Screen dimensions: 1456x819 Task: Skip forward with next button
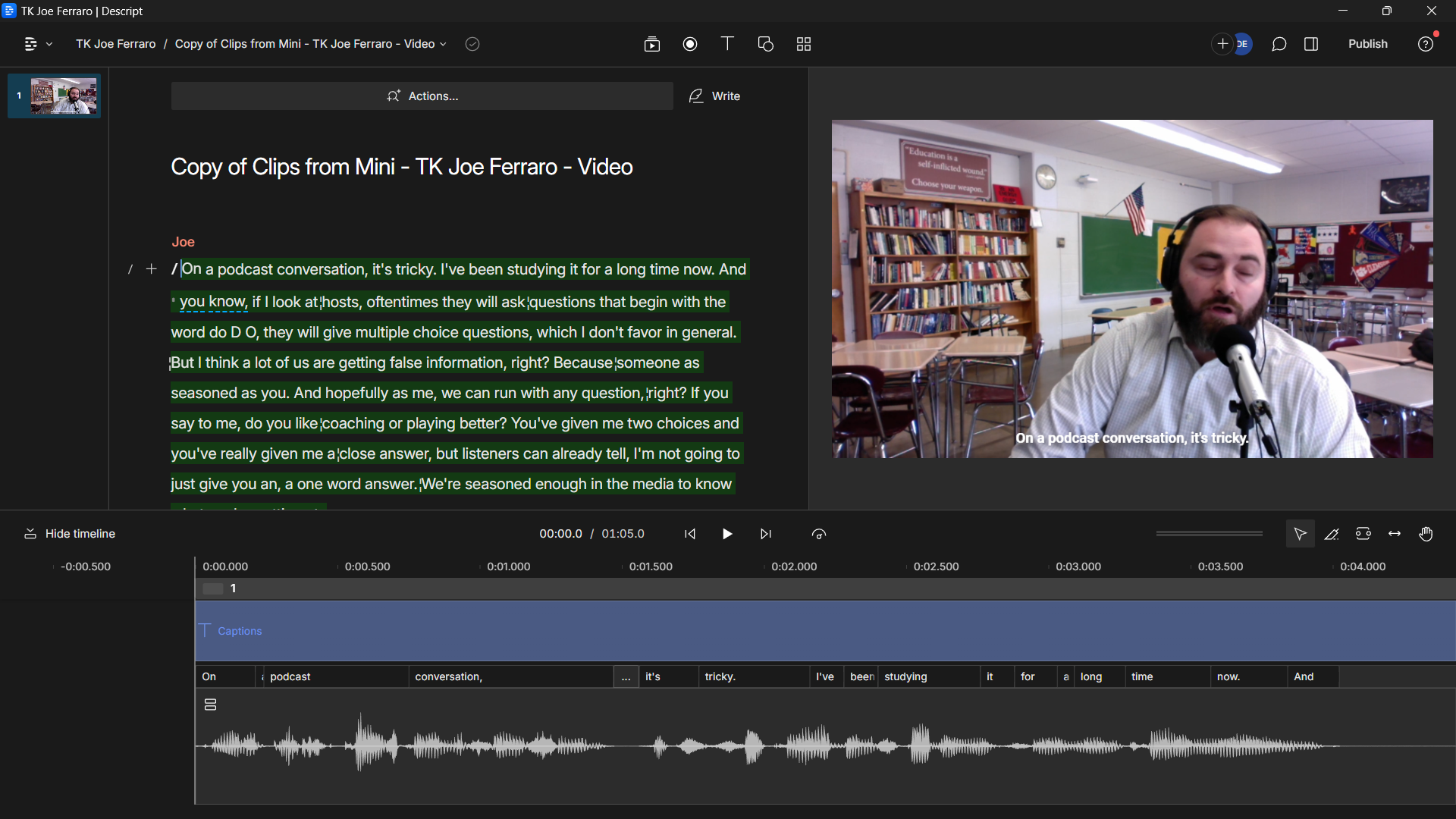(x=766, y=534)
